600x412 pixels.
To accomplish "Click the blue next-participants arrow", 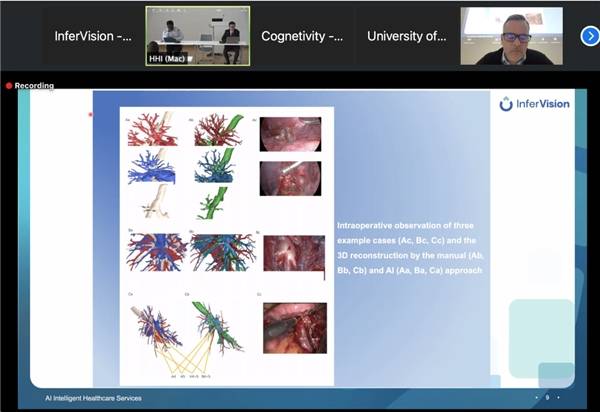I will (589, 36).
